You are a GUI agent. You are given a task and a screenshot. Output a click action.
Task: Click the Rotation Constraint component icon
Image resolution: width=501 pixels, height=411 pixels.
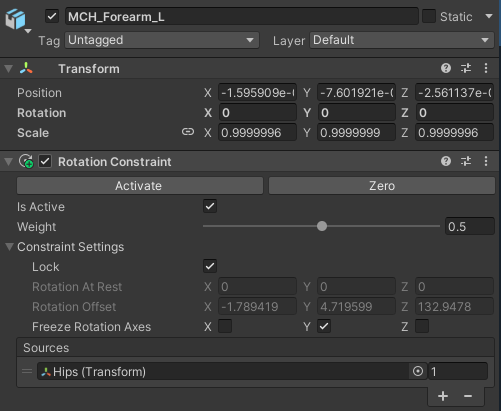coord(26,162)
